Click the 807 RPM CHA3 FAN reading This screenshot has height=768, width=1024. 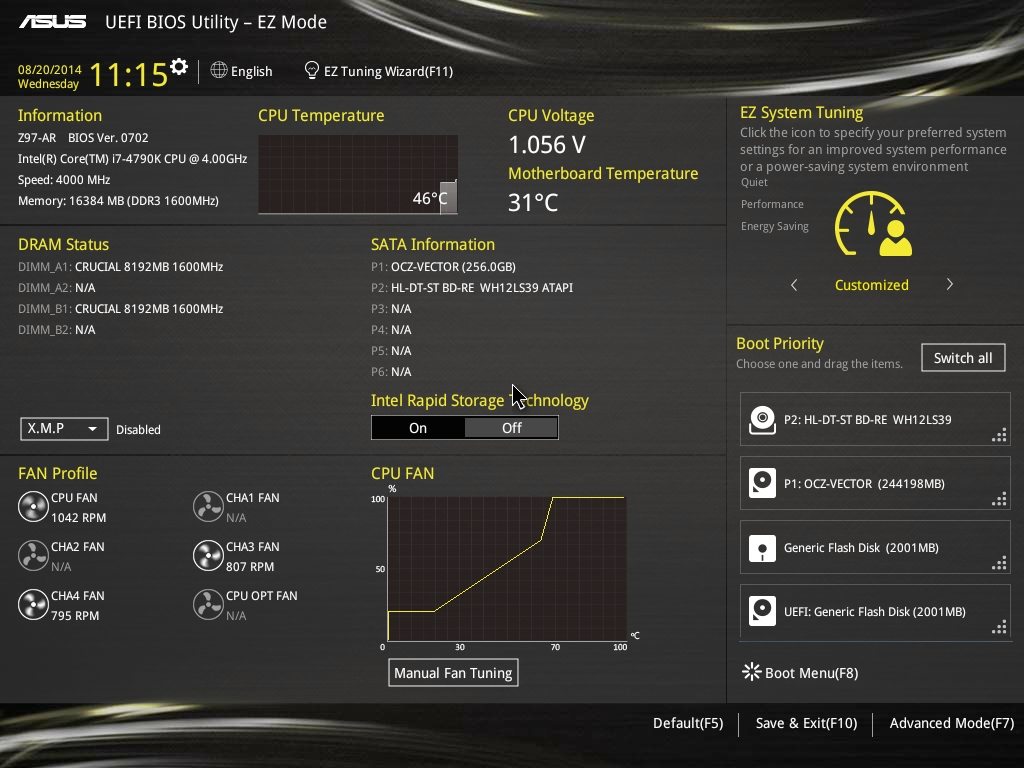coord(250,566)
